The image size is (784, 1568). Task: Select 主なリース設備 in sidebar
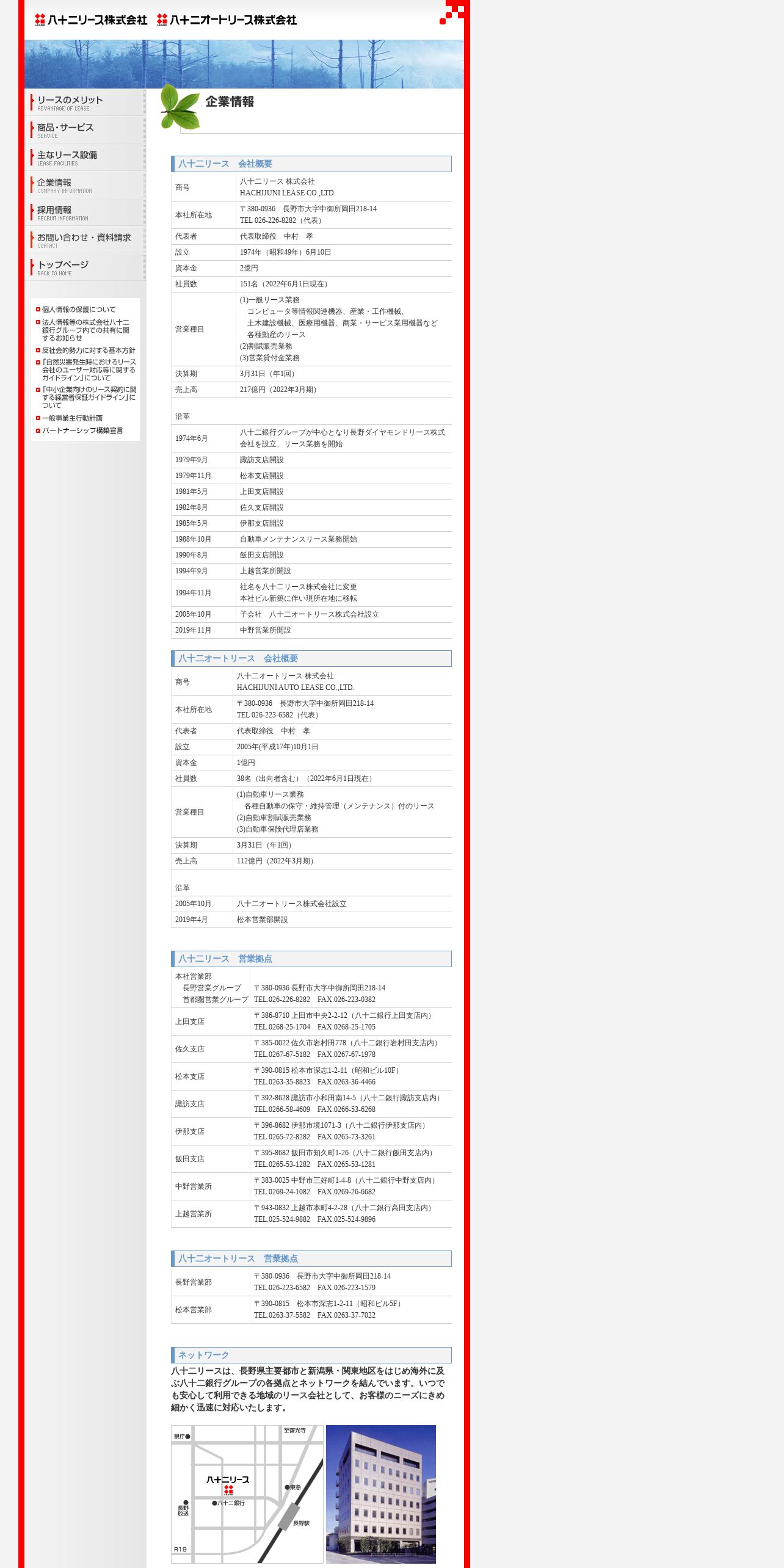(85, 158)
